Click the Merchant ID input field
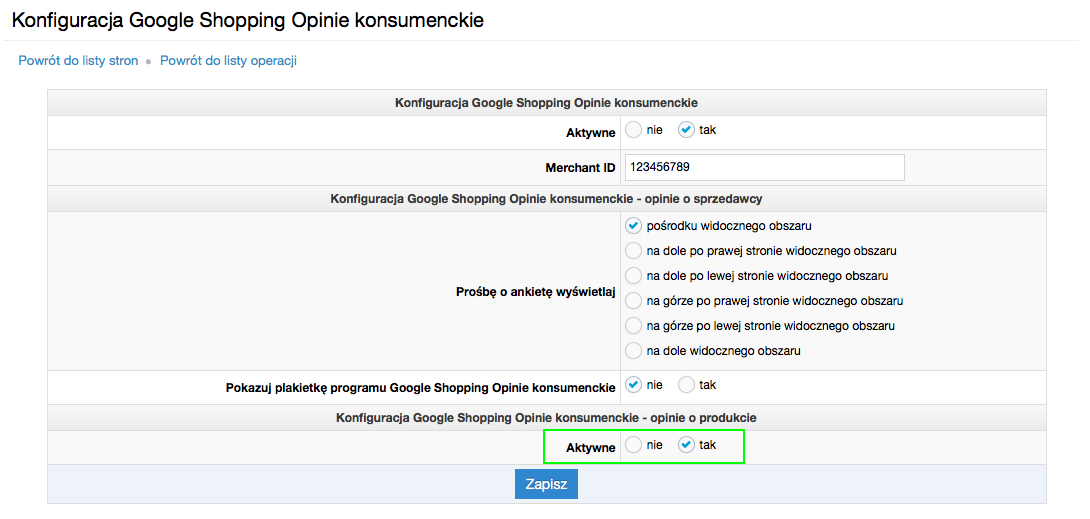1090x519 pixels. tap(764, 167)
